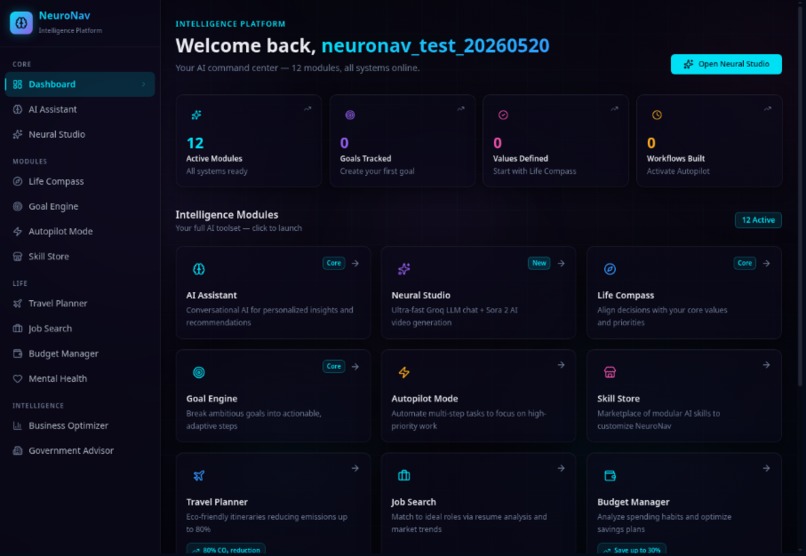Open the Skill Store card title

pos(618,399)
